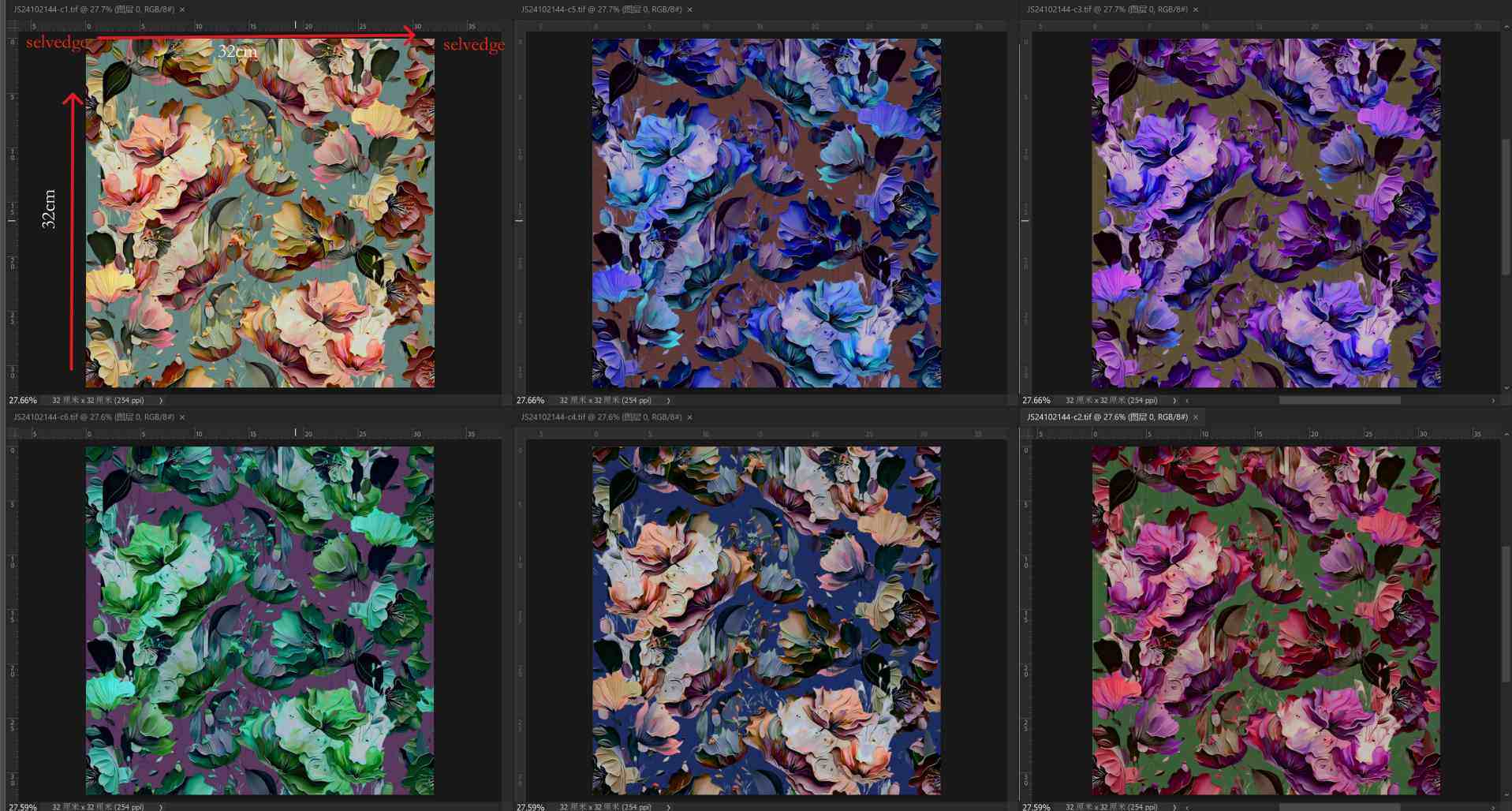This screenshot has height=811, width=1512.
Task: Close the JS24102144-c5.tif tab
Action: pyautogui.click(x=689, y=9)
